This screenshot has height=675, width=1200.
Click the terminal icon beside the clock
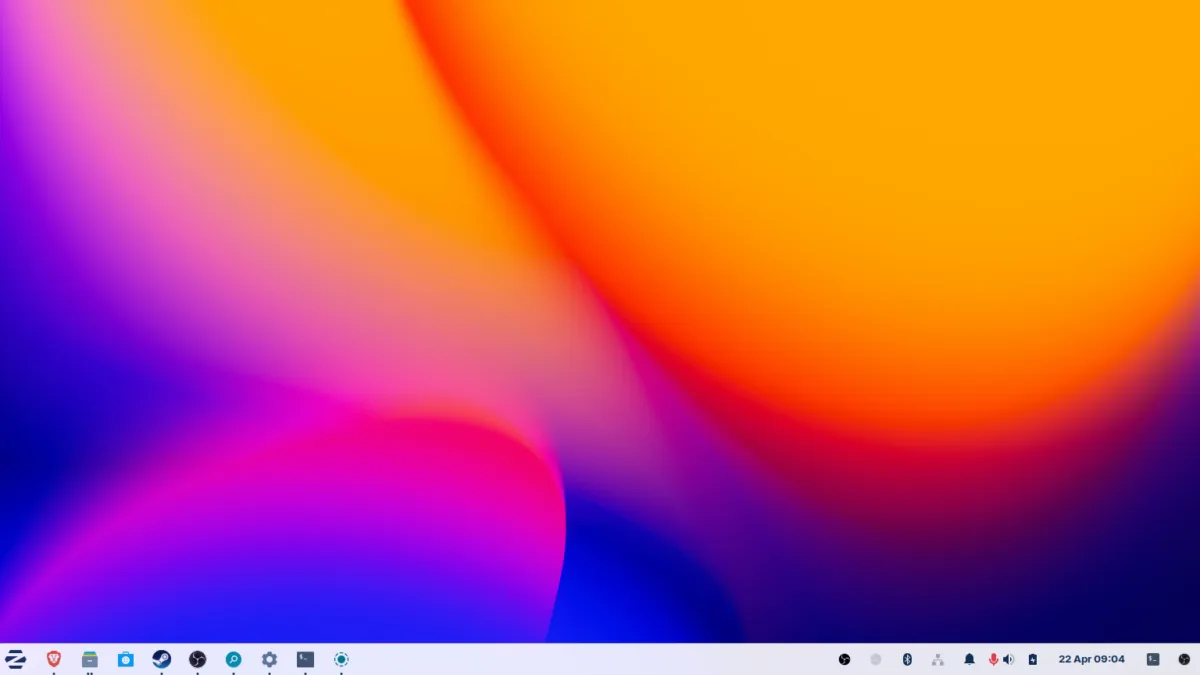click(1153, 659)
